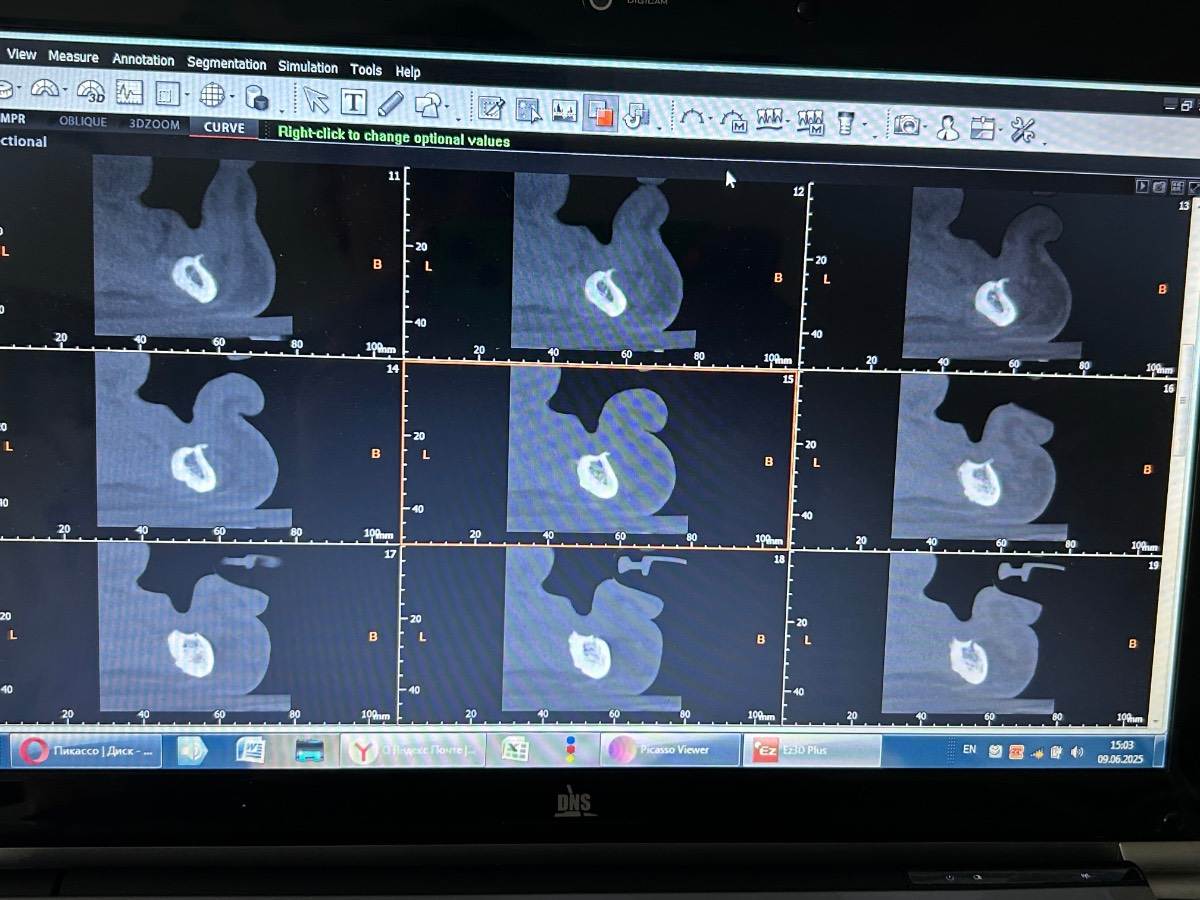Open the Yandex browser taskbar button
Viewport: 1200px width, 900px height.
[x=413, y=749]
